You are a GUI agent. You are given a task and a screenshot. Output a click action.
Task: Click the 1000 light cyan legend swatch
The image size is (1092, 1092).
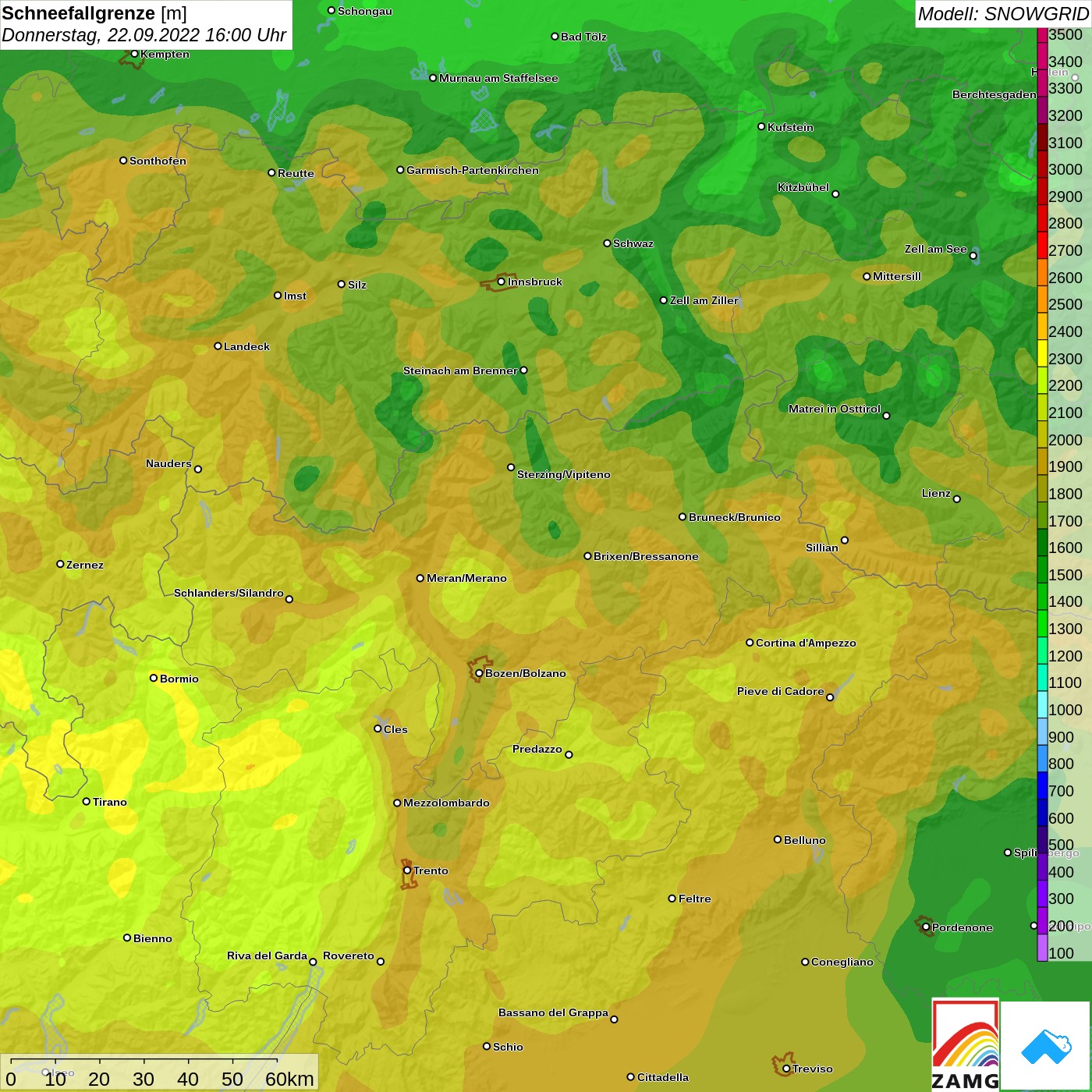tap(1042, 704)
